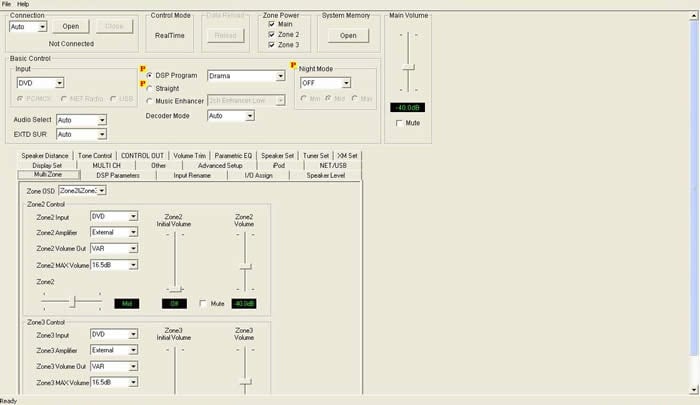700x405 pixels.
Task: Toggle the Zone2 Mute checkbox
Action: (204, 303)
